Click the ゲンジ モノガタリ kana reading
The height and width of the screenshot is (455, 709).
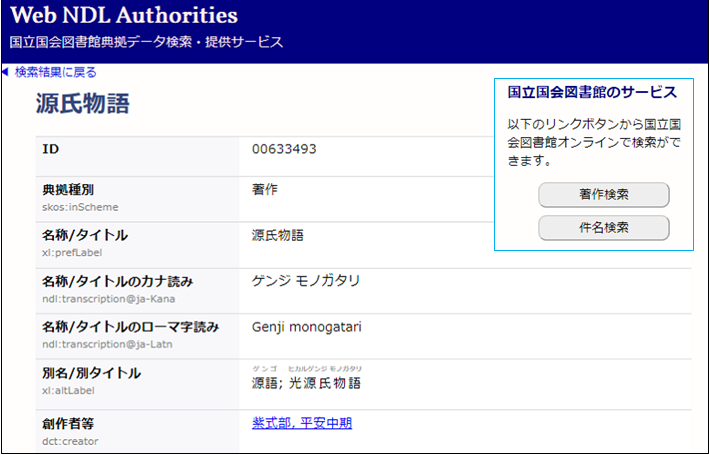[306, 281]
